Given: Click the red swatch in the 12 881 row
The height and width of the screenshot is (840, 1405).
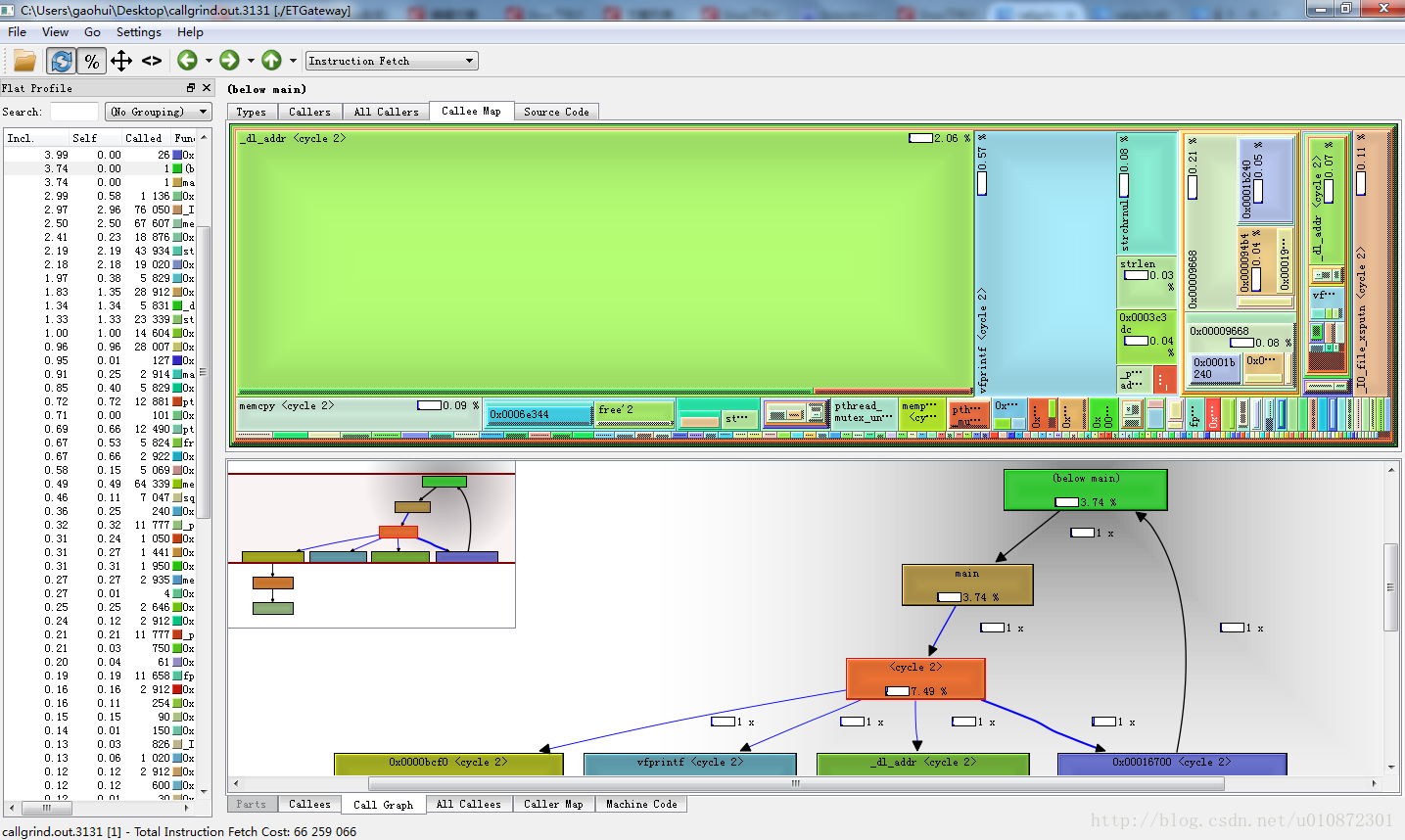Looking at the screenshot, I should pyautogui.click(x=177, y=401).
